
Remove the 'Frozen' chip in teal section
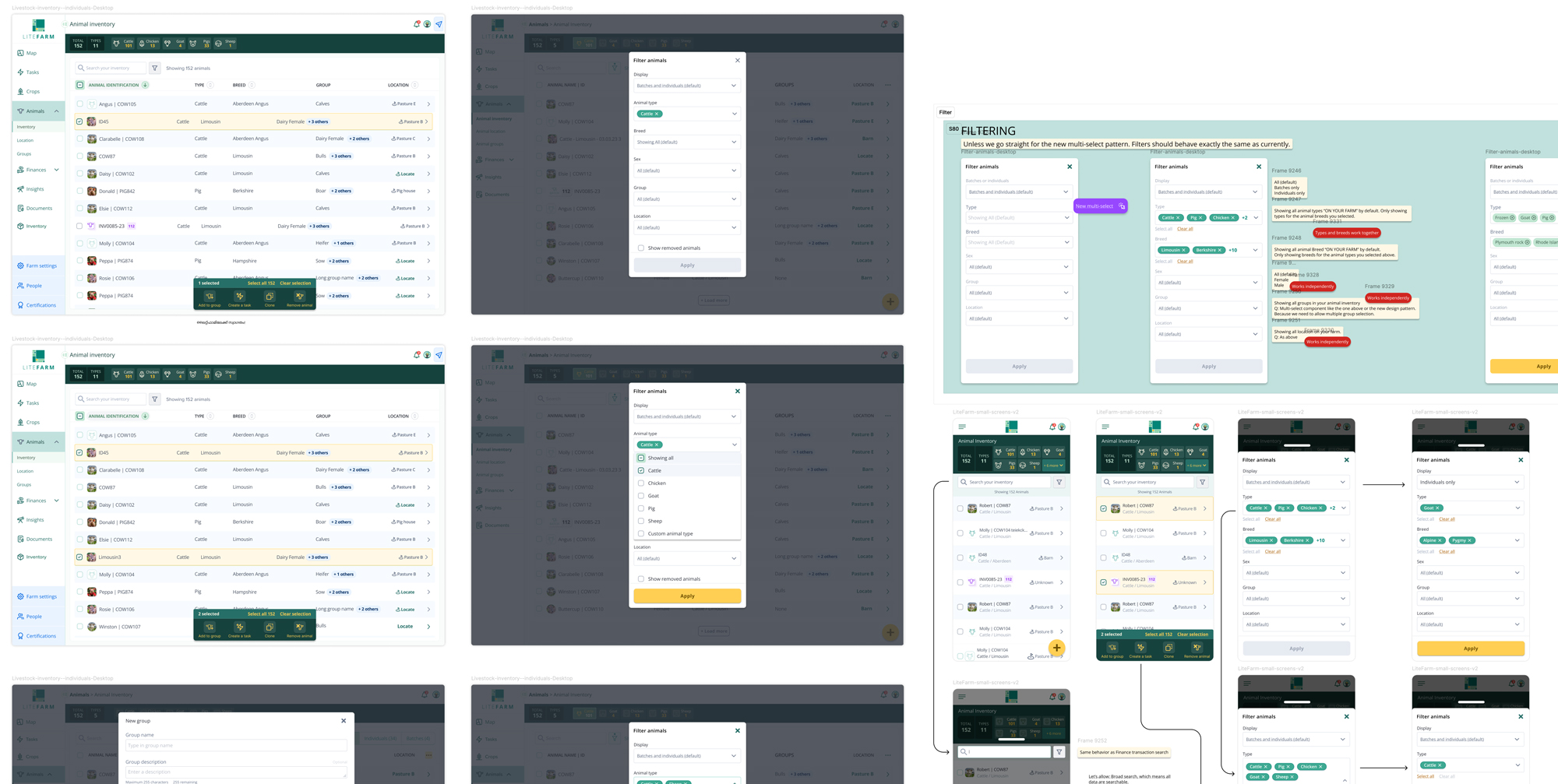click(1512, 218)
